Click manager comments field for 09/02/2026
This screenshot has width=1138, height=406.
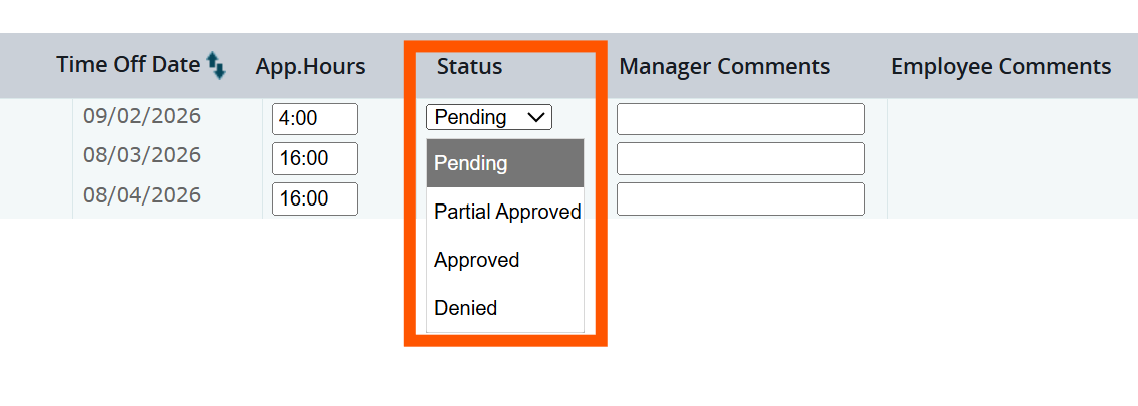(741, 119)
